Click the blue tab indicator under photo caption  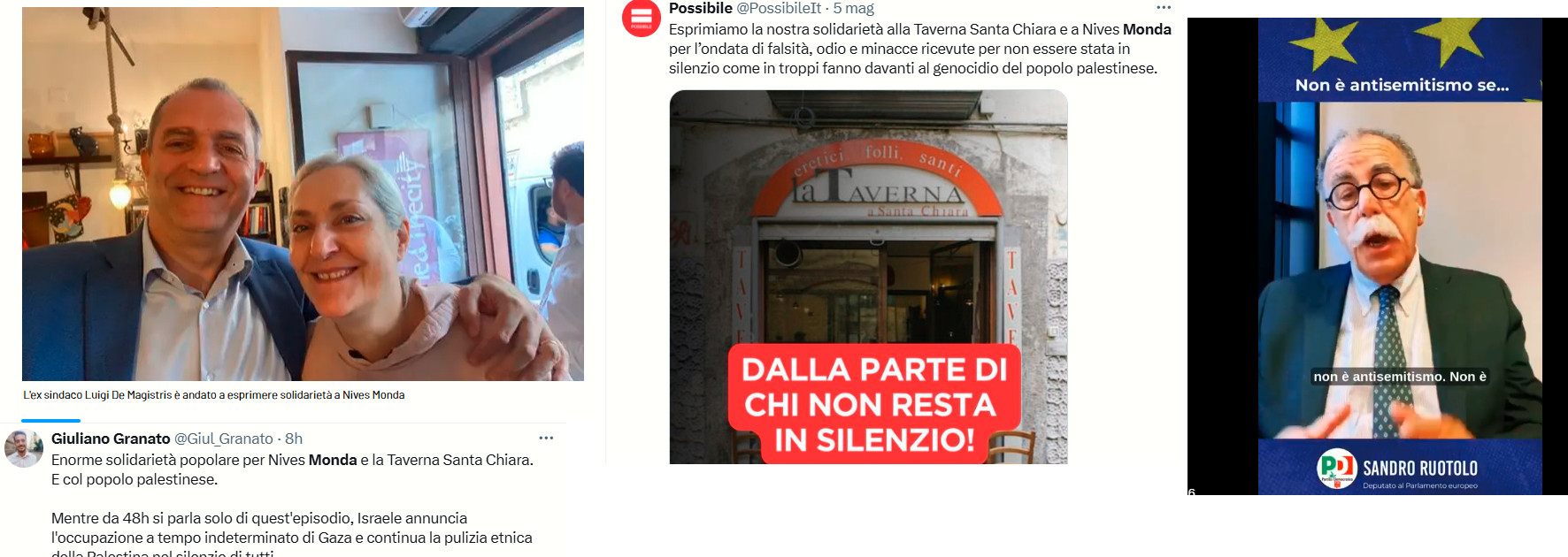[50, 421]
